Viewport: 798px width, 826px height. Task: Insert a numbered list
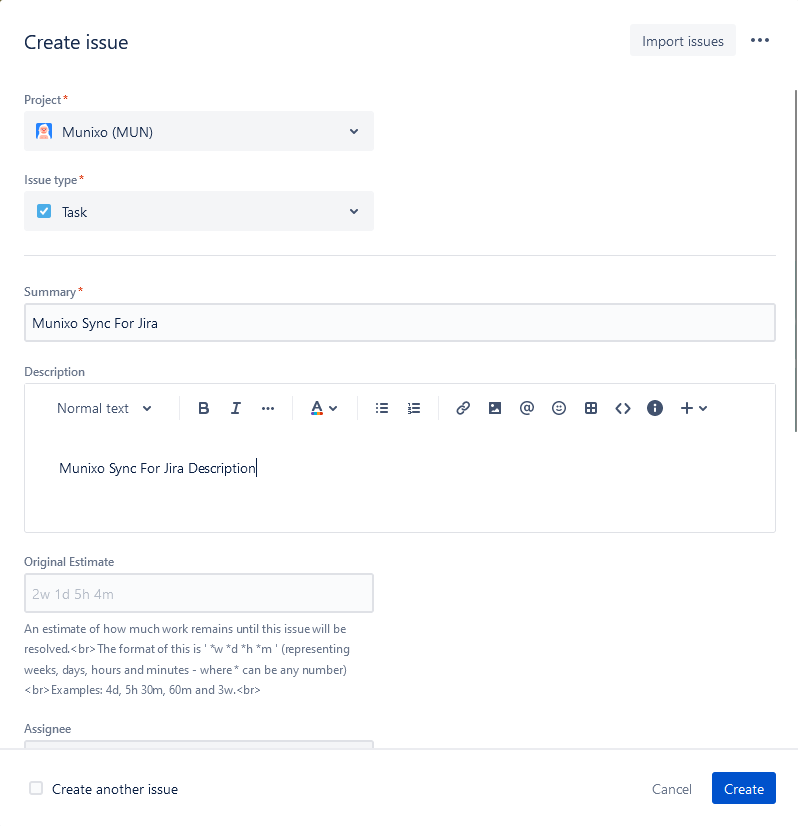click(x=414, y=408)
